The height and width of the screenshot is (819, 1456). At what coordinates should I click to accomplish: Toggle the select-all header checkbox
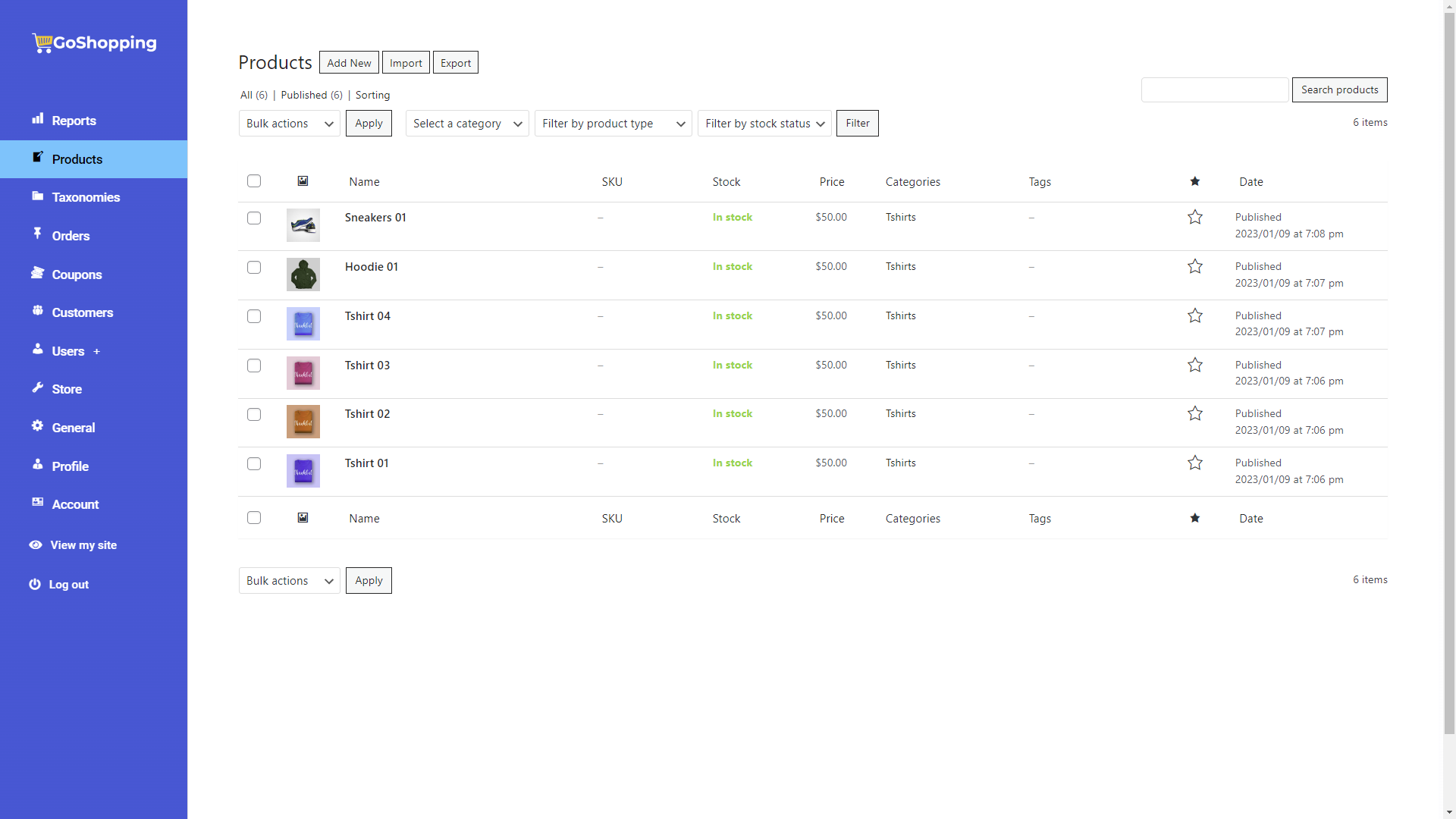click(254, 181)
